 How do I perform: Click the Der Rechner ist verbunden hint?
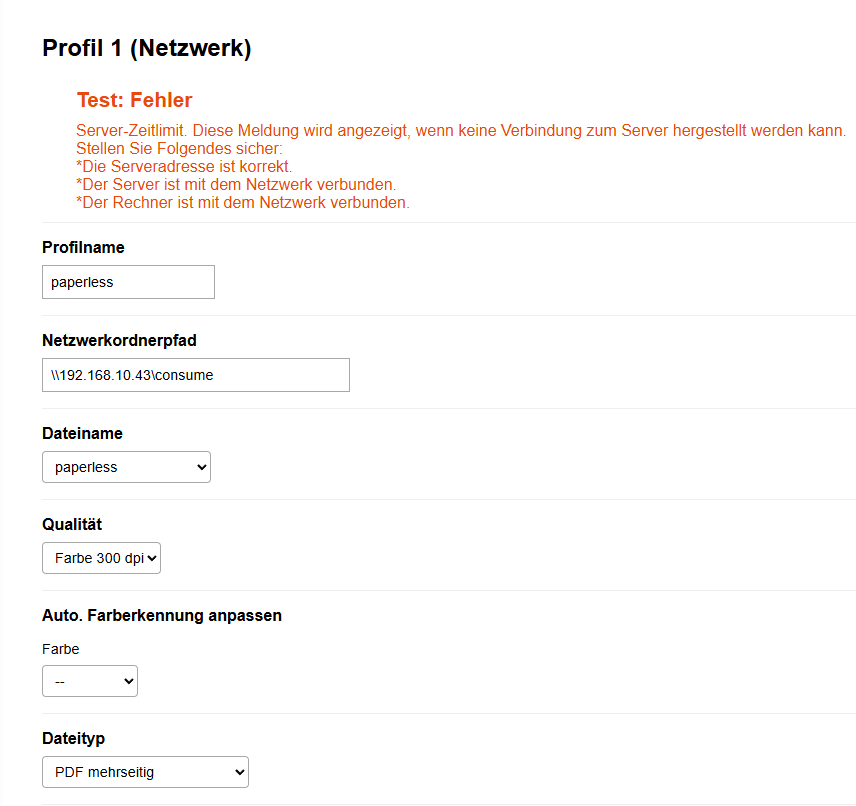coord(242,203)
